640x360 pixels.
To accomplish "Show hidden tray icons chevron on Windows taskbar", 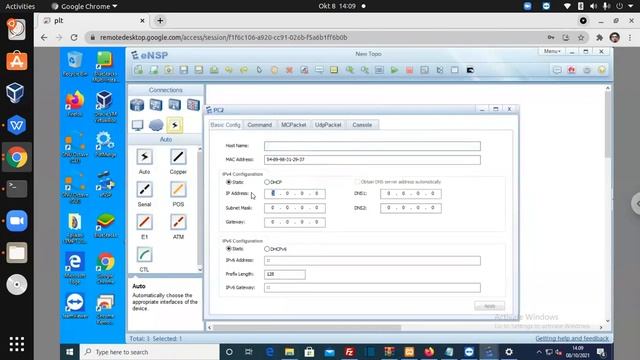I will 538,352.
